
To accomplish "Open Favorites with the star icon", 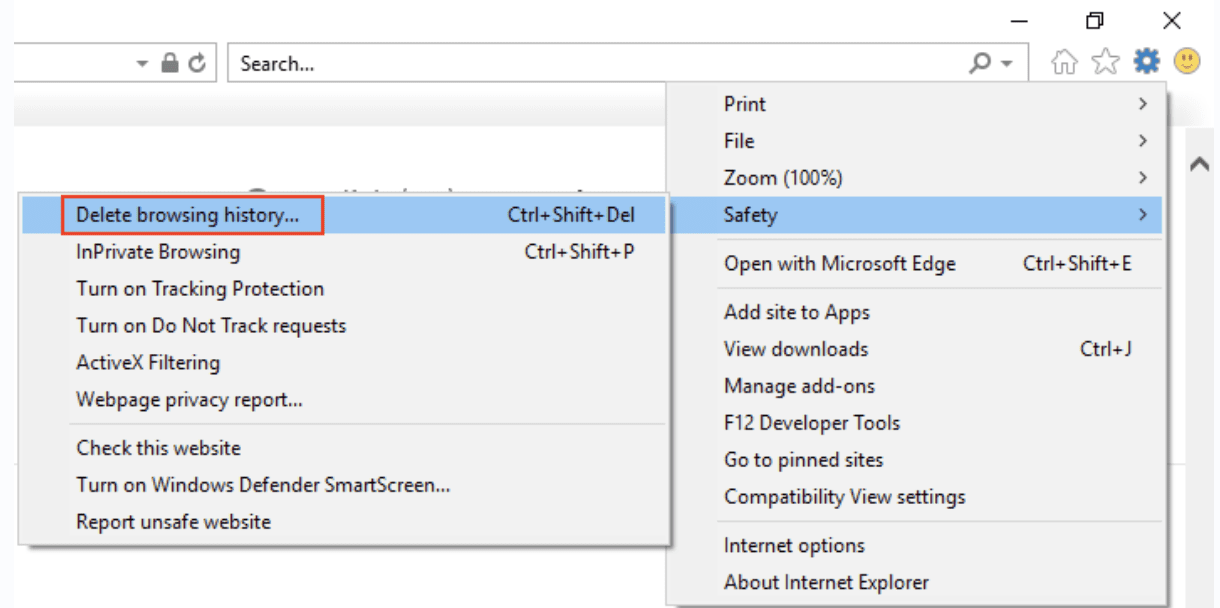I will pos(1105,63).
